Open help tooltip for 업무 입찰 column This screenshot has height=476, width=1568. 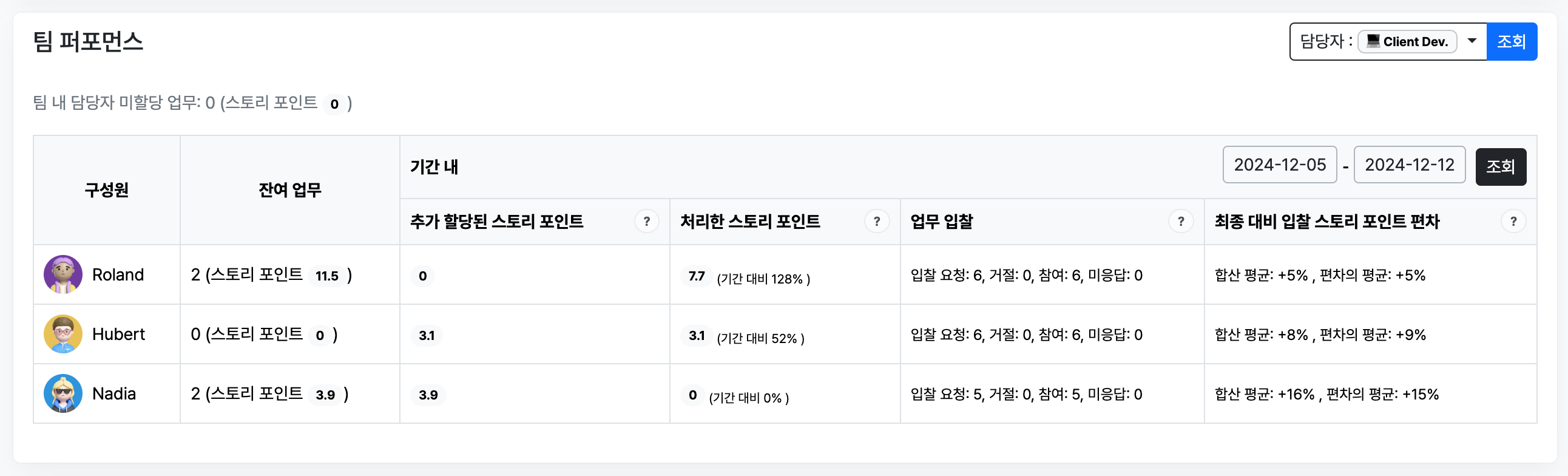click(x=1181, y=221)
